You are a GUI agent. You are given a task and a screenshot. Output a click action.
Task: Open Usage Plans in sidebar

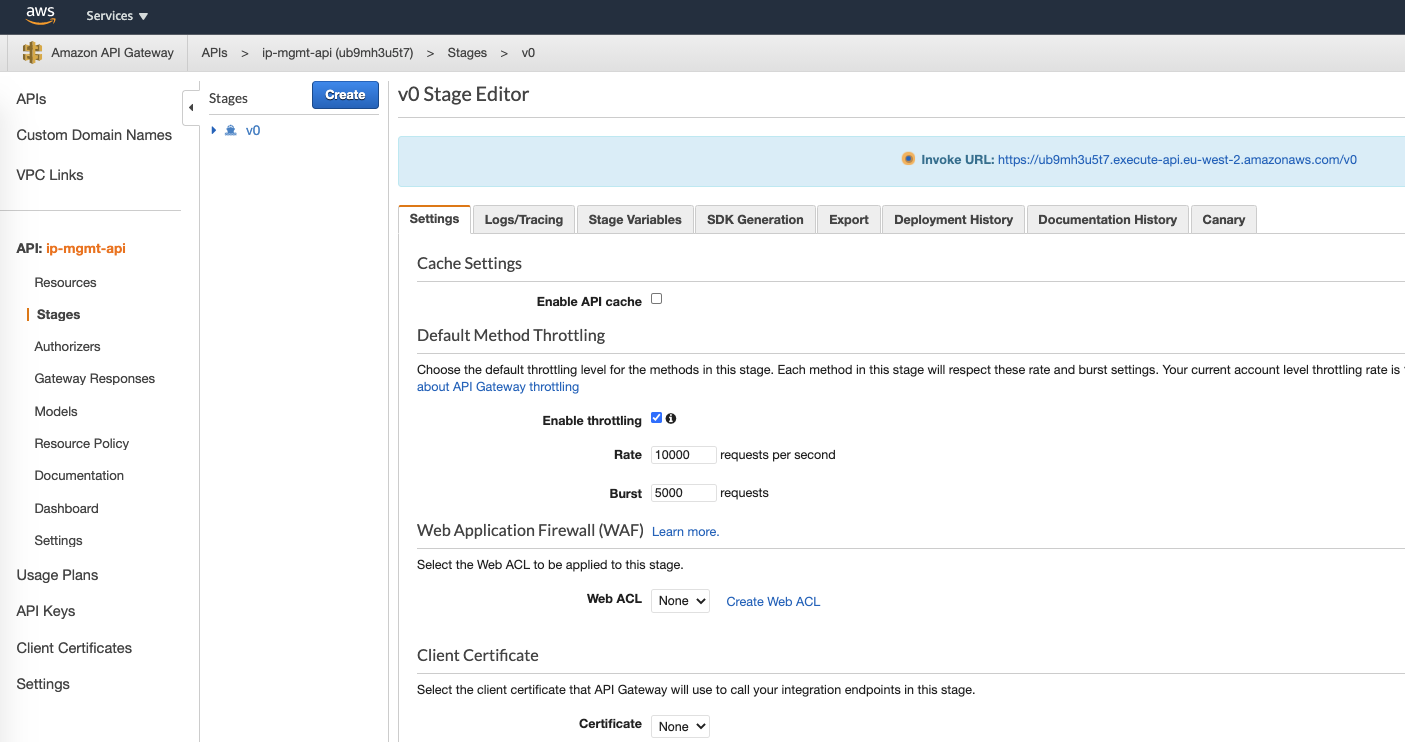click(x=57, y=575)
